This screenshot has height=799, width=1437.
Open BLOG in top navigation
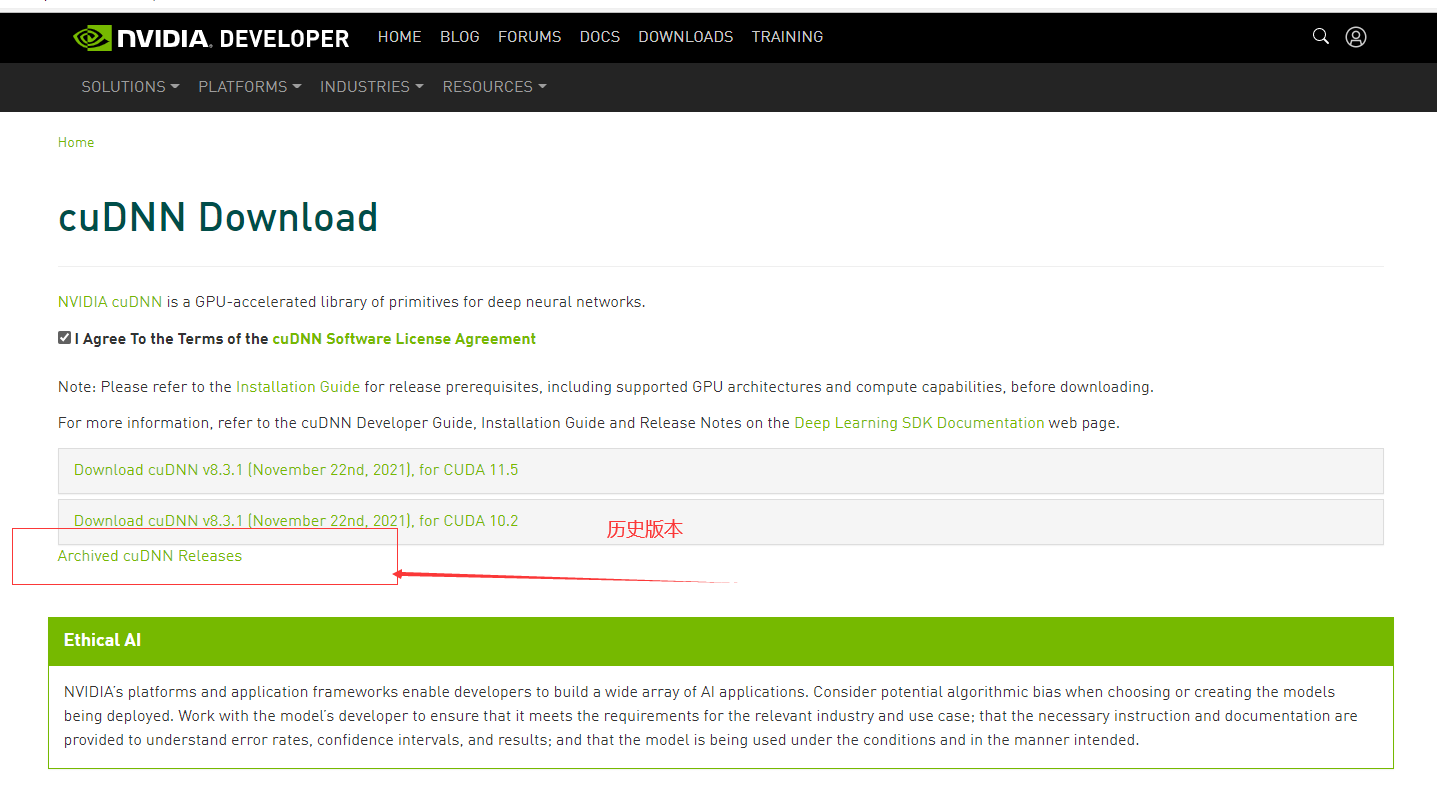pyautogui.click(x=460, y=37)
